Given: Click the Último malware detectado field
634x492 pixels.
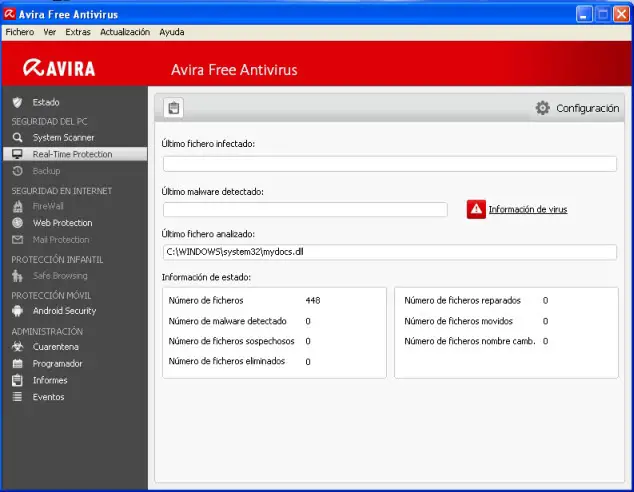Looking at the screenshot, I should tap(305, 209).
